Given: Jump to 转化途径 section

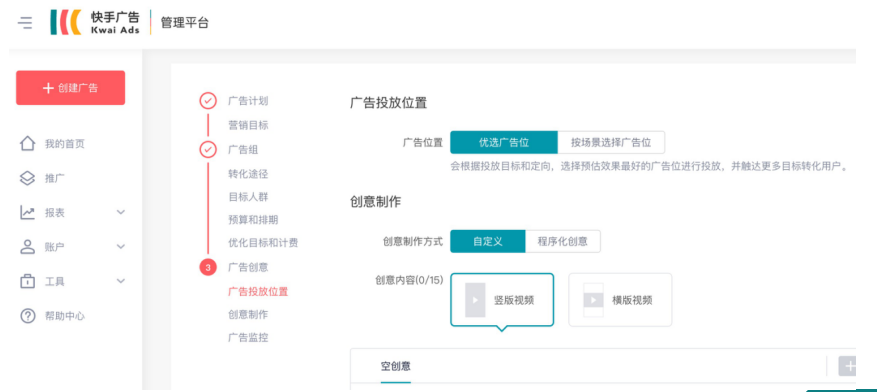Looking at the screenshot, I should coord(248,174).
